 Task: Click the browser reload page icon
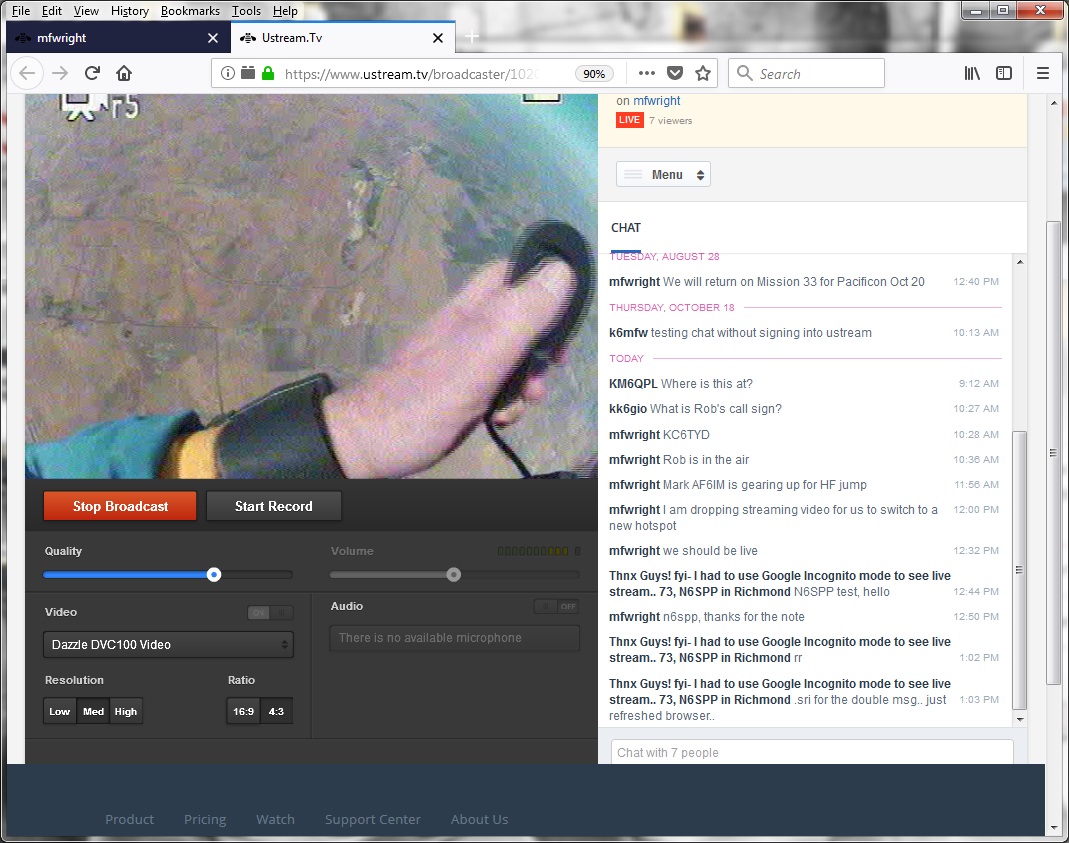tap(92, 73)
